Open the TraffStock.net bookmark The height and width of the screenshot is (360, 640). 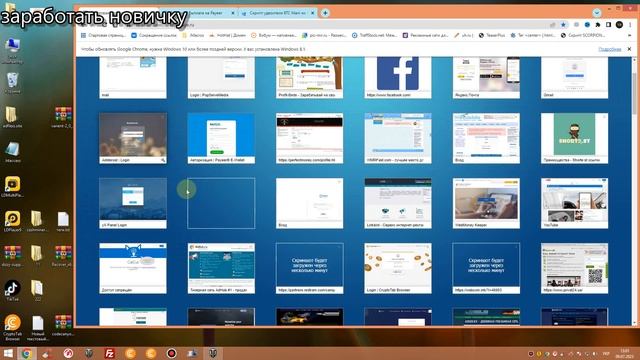click(x=374, y=36)
